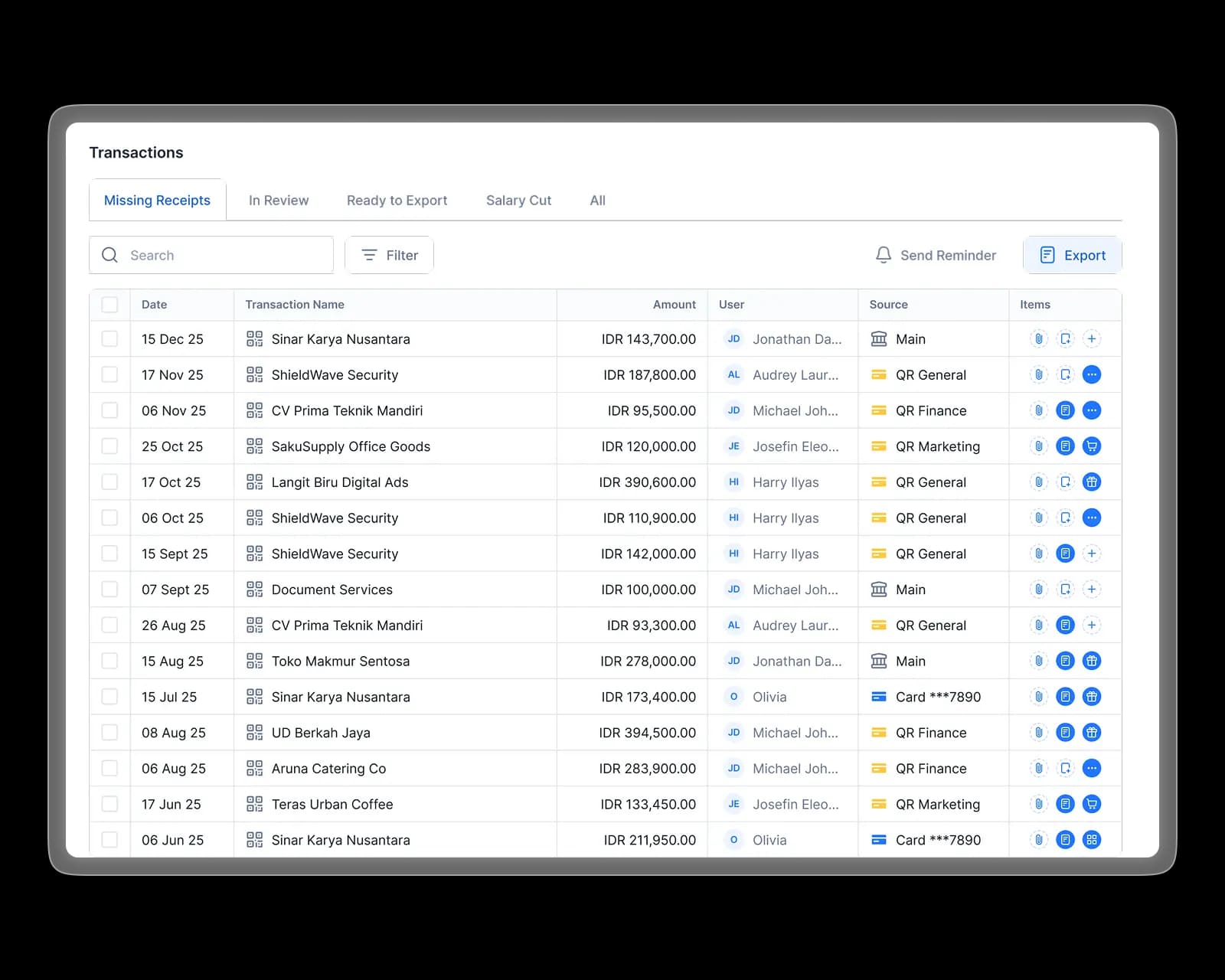This screenshot has width=1225, height=980.
Task: Open details for the Toko Makmur Sentosa transaction name
Action: click(x=340, y=661)
